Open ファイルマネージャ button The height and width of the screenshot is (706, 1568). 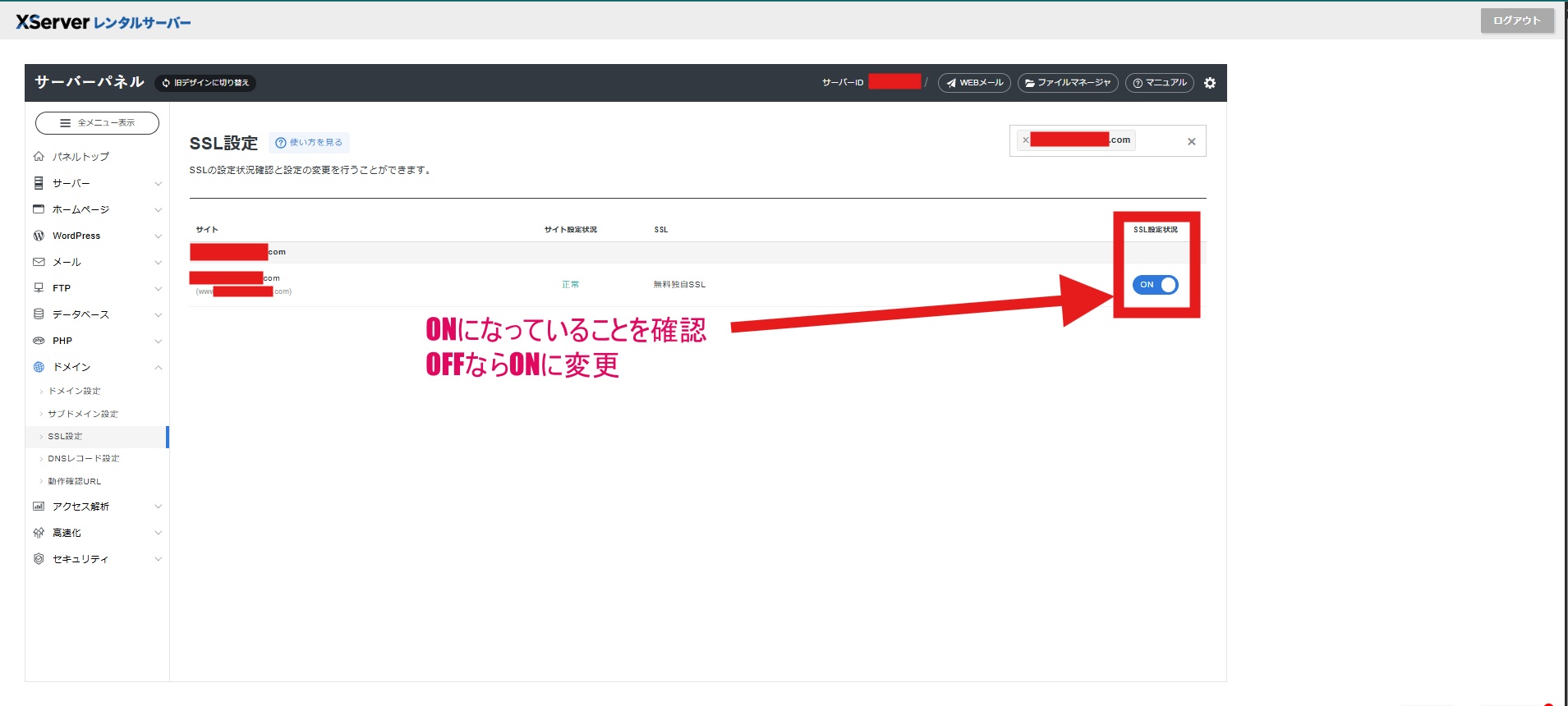click(x=1068, y=83)
